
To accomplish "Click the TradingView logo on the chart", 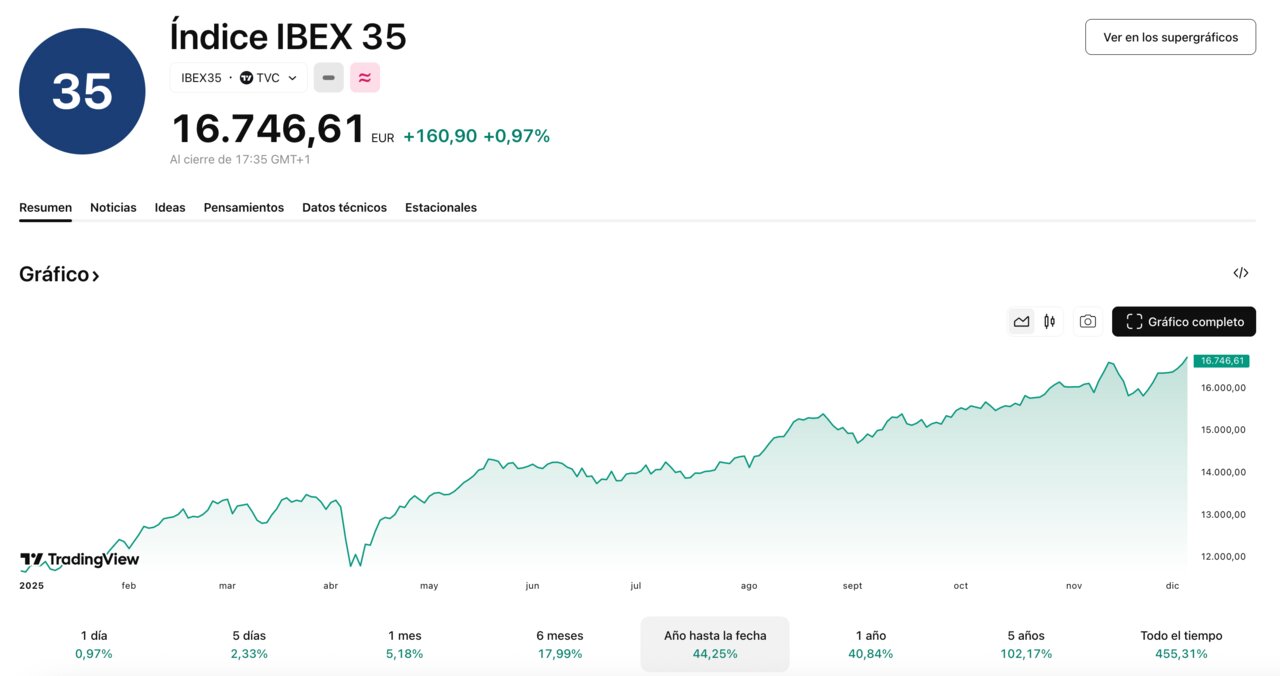I will [x=79, y=559].
